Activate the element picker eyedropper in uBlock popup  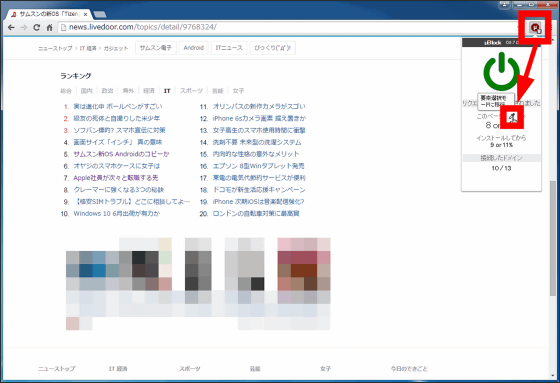click(512, 117)
